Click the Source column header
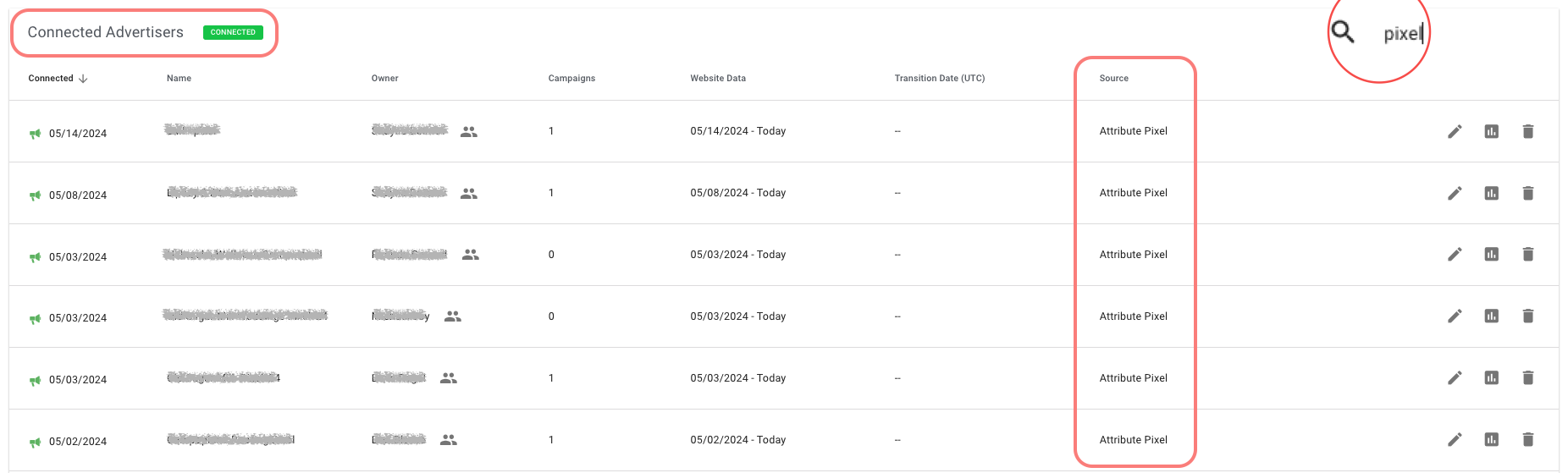 pyautogui.click(x=1113, y=79)
